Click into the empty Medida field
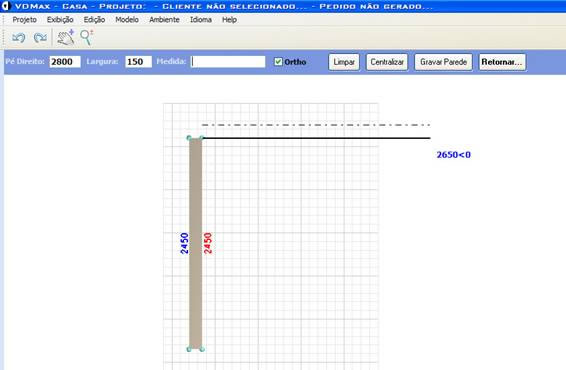The image size is (566, 370). click(x=228, y=62)
